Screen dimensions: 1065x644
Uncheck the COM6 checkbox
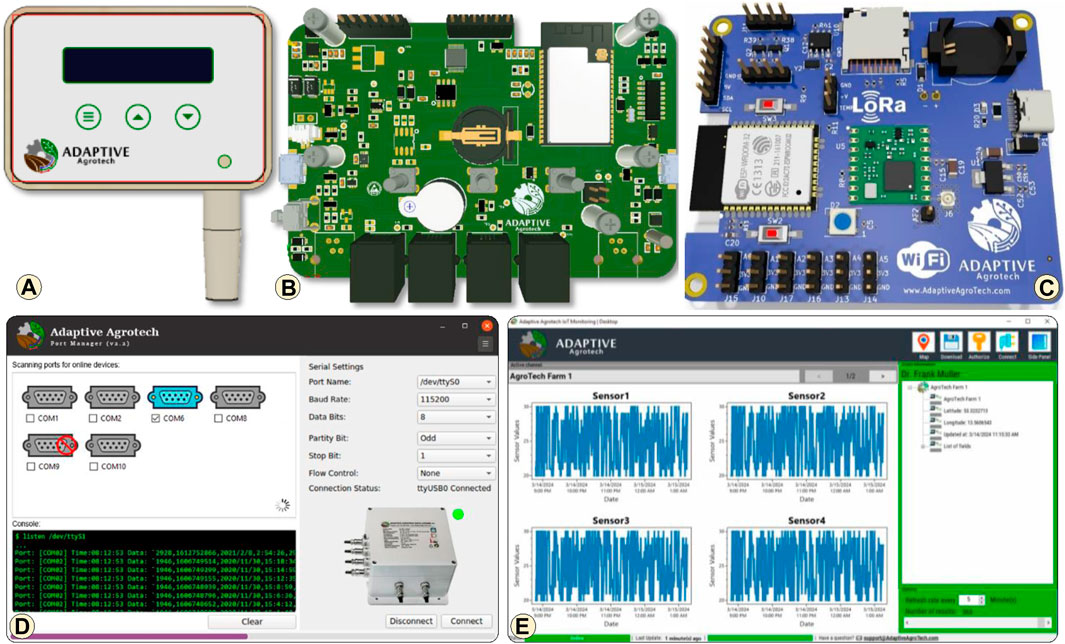156,418
